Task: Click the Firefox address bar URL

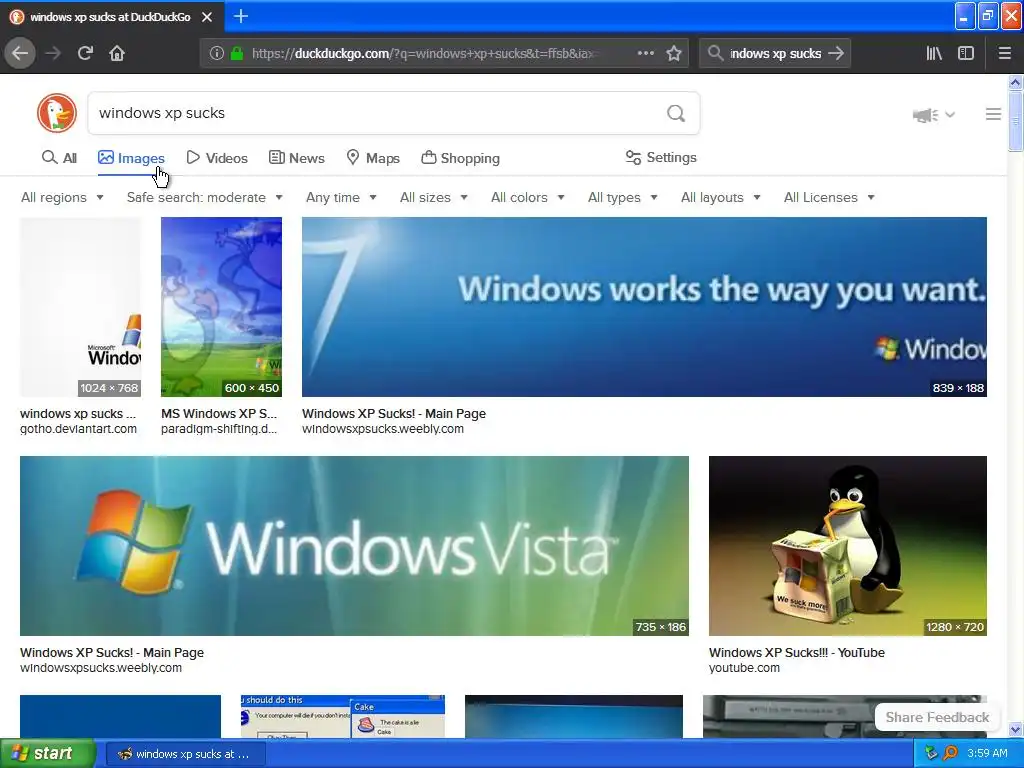Action: [424, 53]
